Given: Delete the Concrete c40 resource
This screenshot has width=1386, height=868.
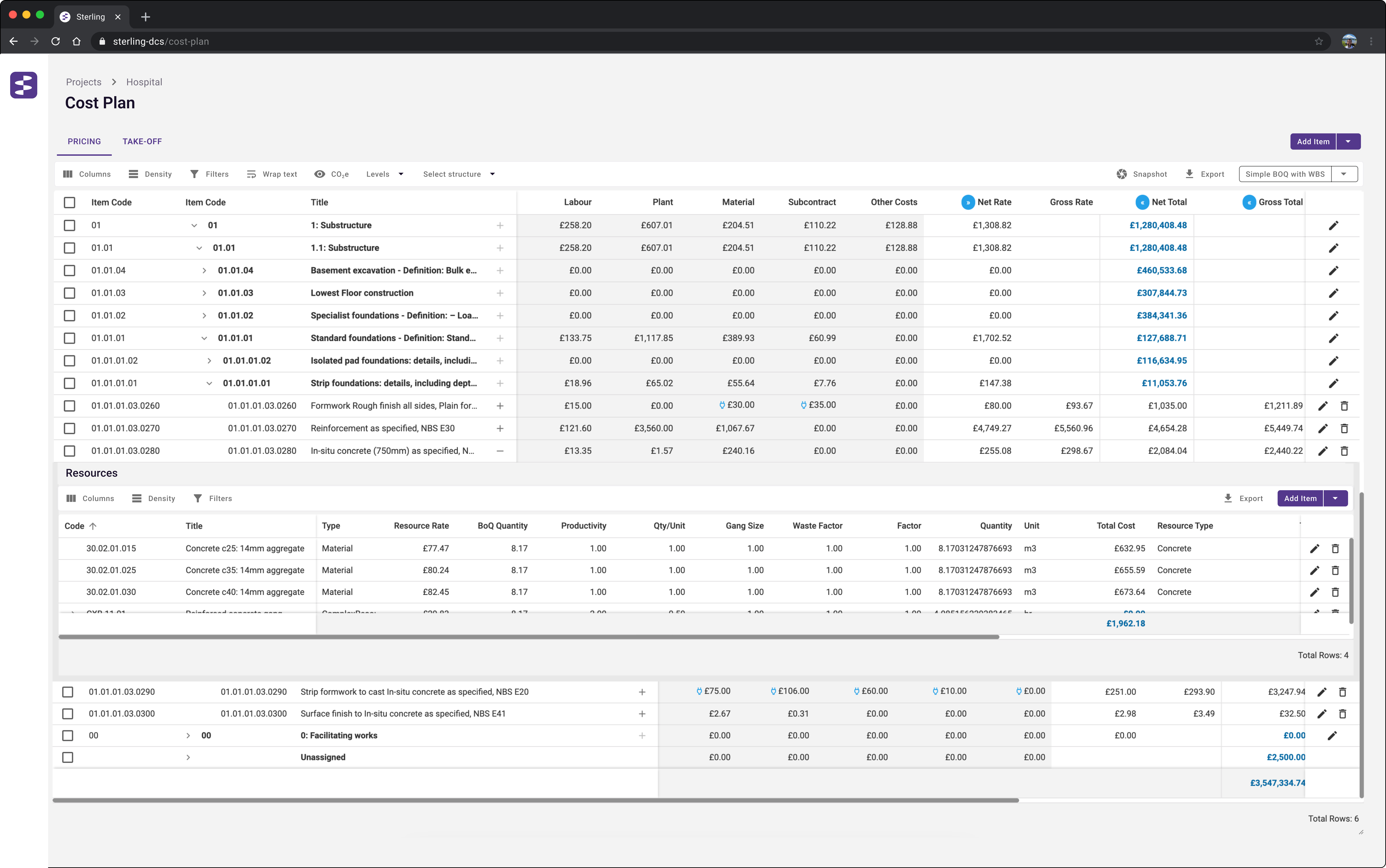Looking at the screenshot, I should tap(1335, 592).
